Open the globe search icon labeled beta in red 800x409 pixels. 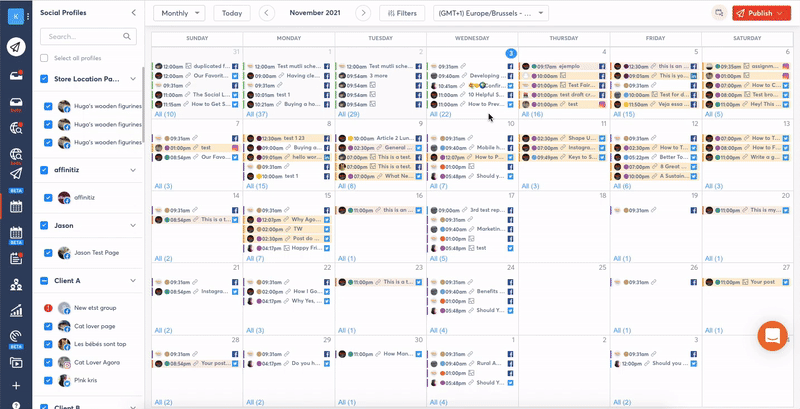(16, 155)
